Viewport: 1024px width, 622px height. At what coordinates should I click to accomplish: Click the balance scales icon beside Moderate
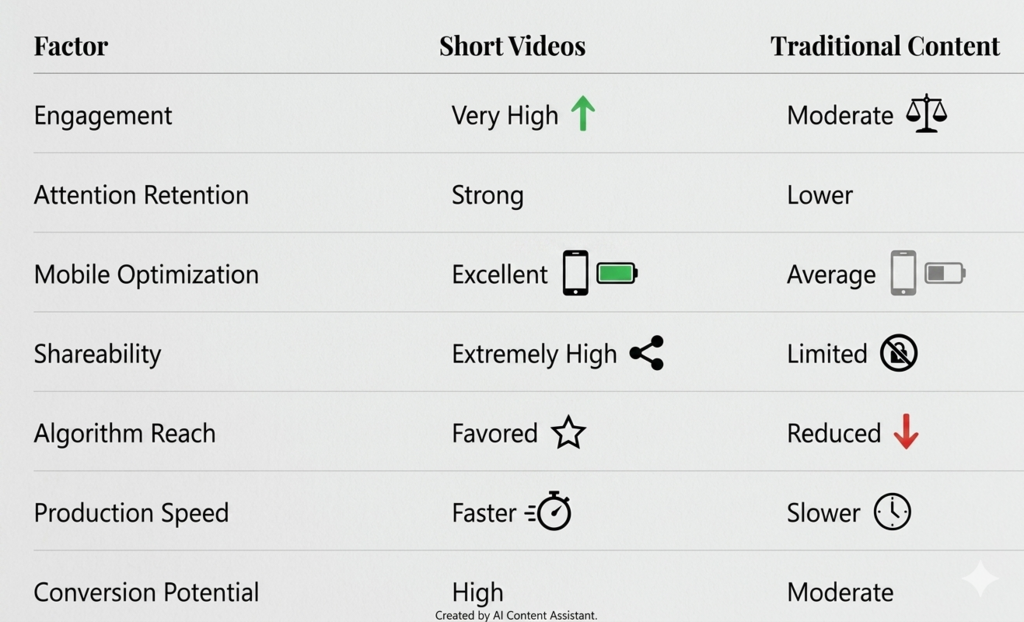926,113
